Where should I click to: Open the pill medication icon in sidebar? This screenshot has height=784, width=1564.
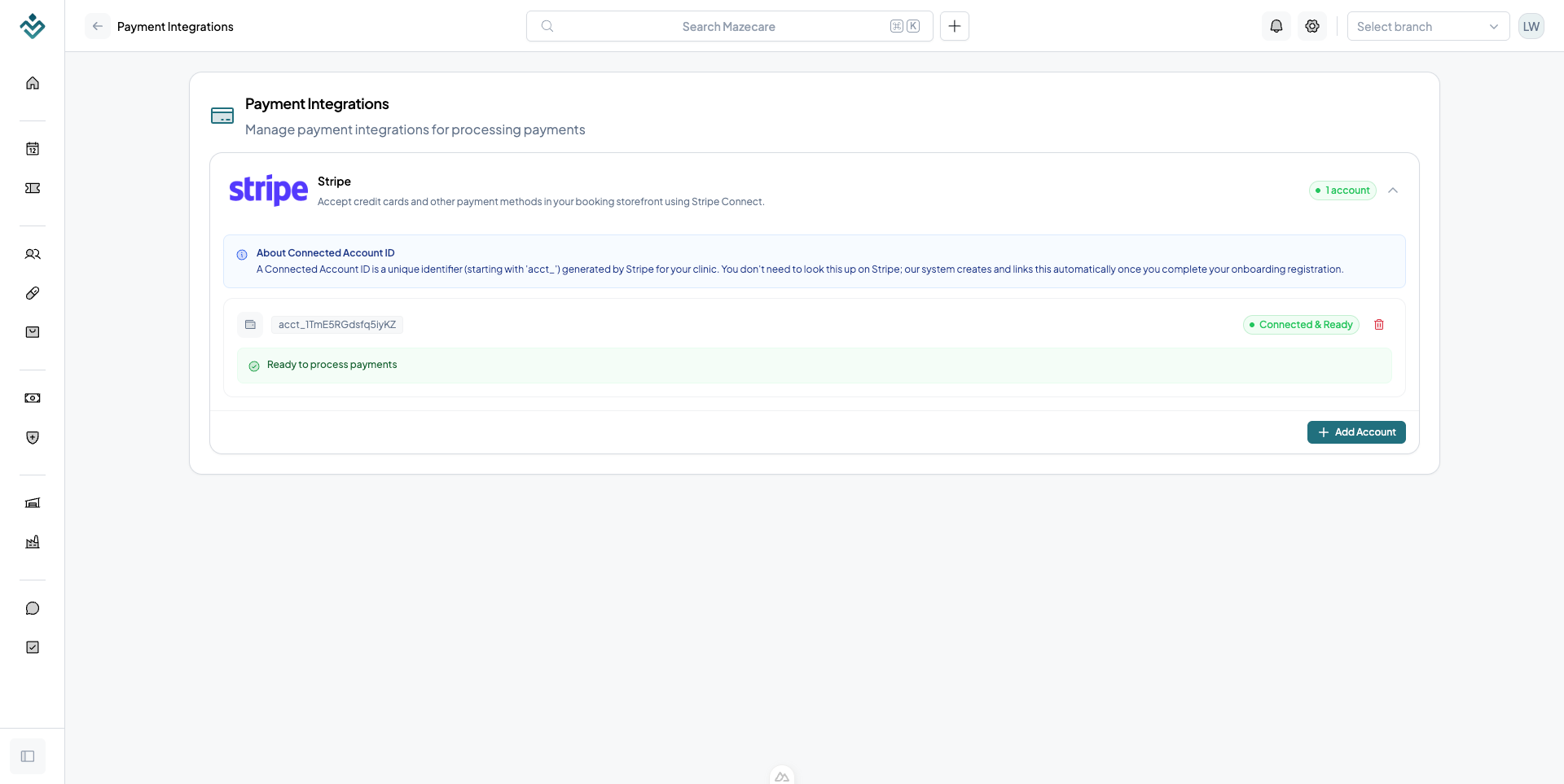click(33, 293)
